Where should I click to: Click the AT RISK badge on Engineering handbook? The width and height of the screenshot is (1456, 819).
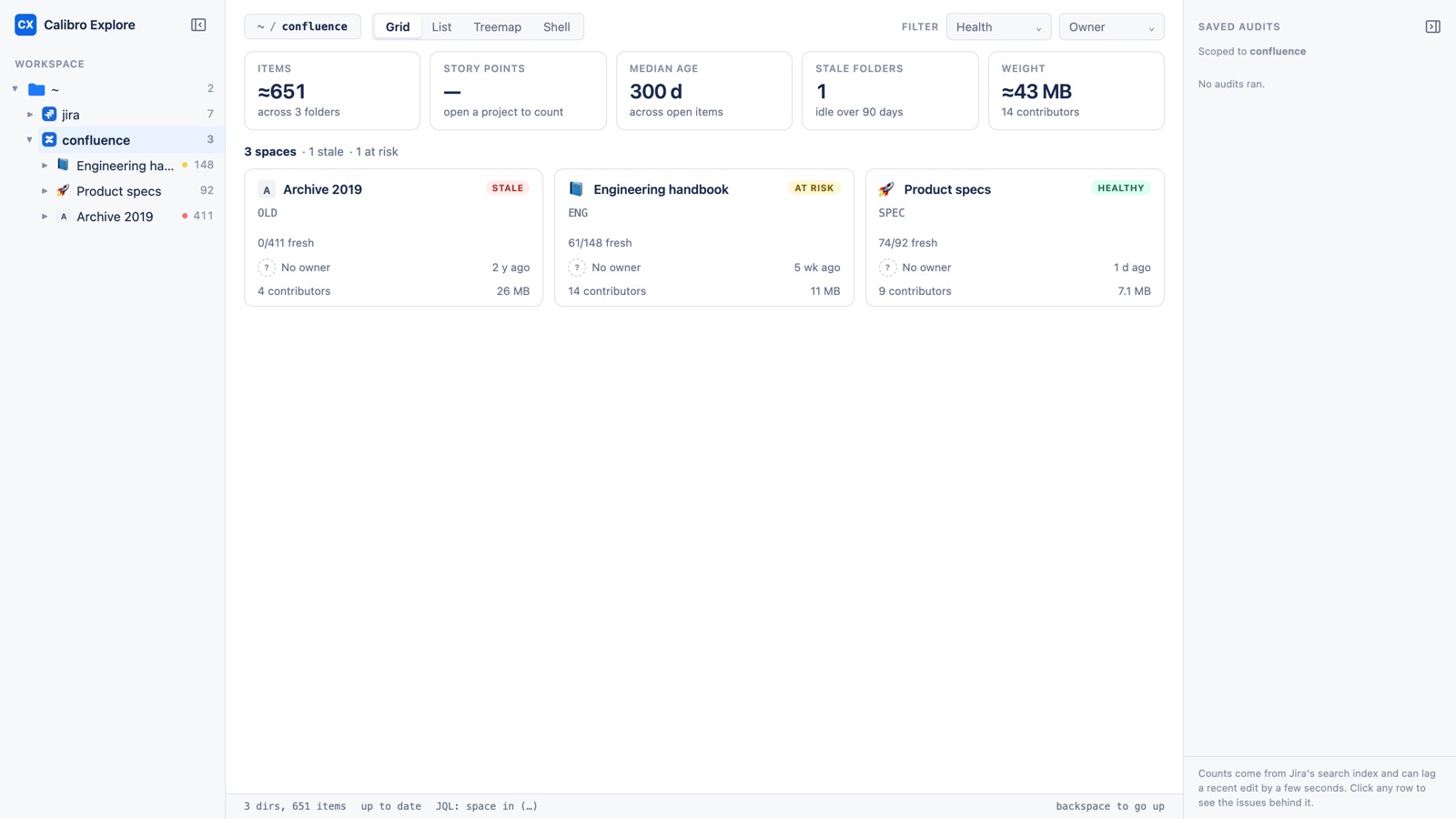(814, 188)
